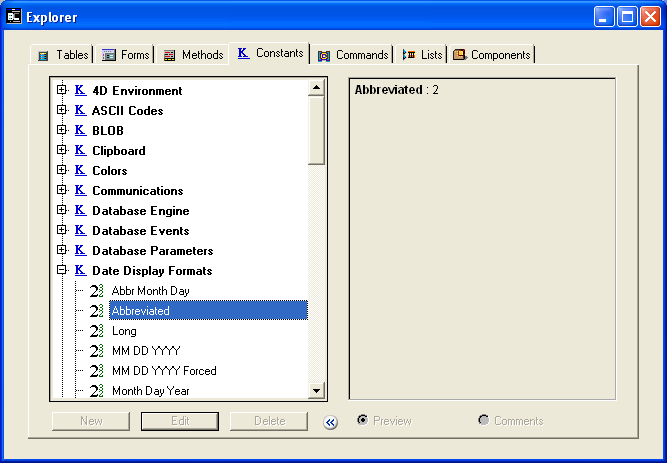The image size is (667, 463).
Task: Select the Comments radio button
Action: click(484, 421)
